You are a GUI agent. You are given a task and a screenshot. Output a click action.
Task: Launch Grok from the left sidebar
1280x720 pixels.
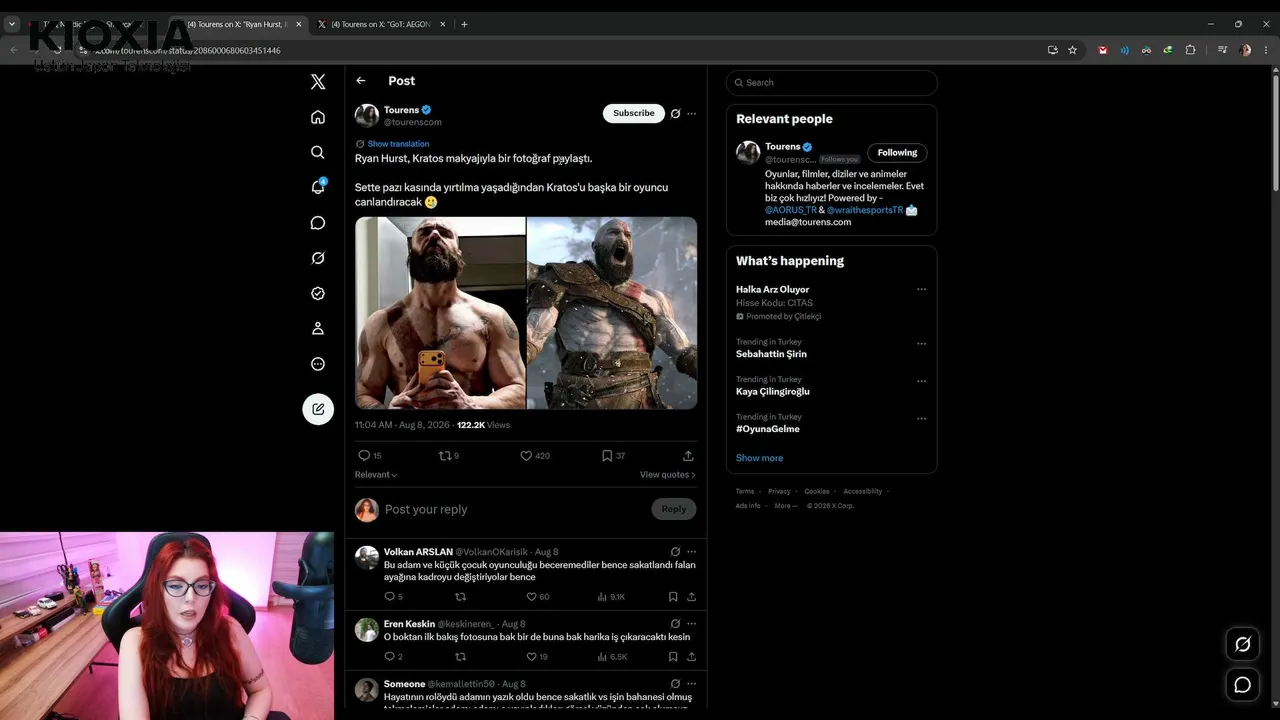pyautogui.click(x=318, y=258)
